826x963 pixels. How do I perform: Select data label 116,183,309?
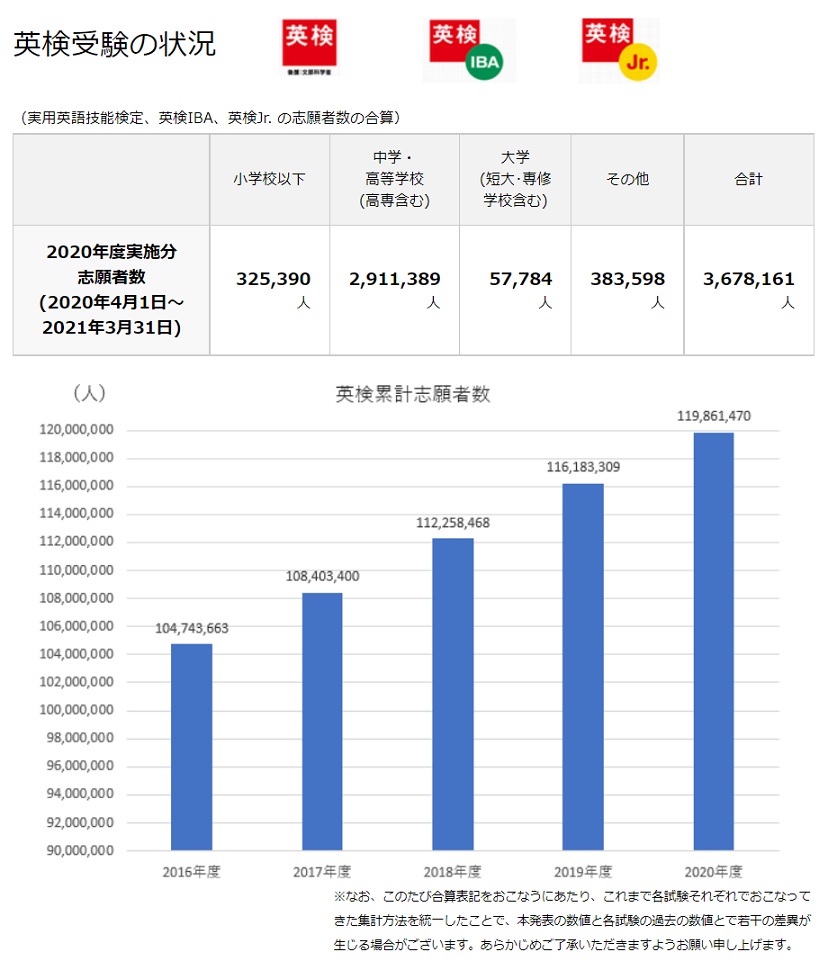click(x=583, y=467)
